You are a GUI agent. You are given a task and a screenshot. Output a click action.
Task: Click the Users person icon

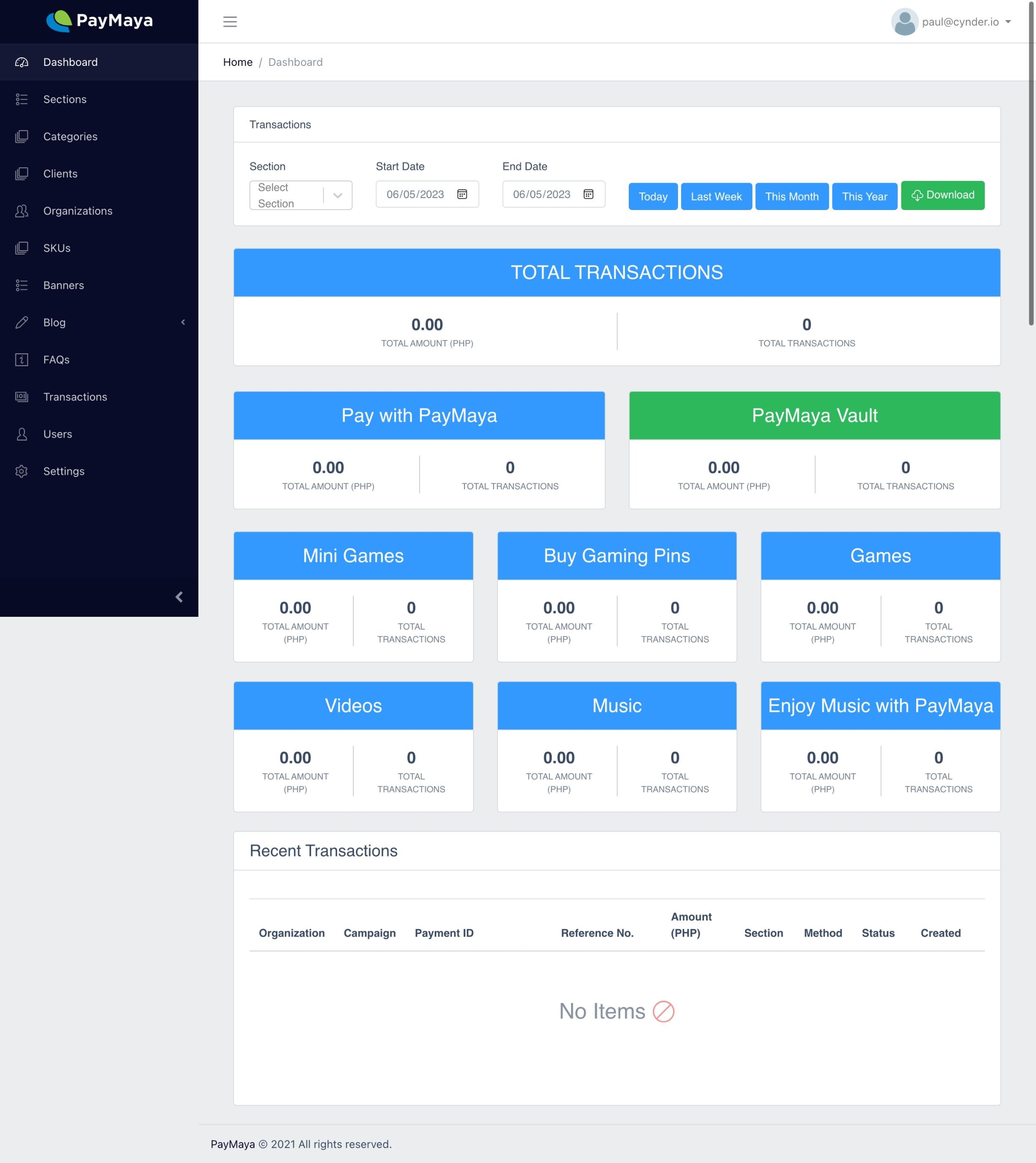(22, 434)
